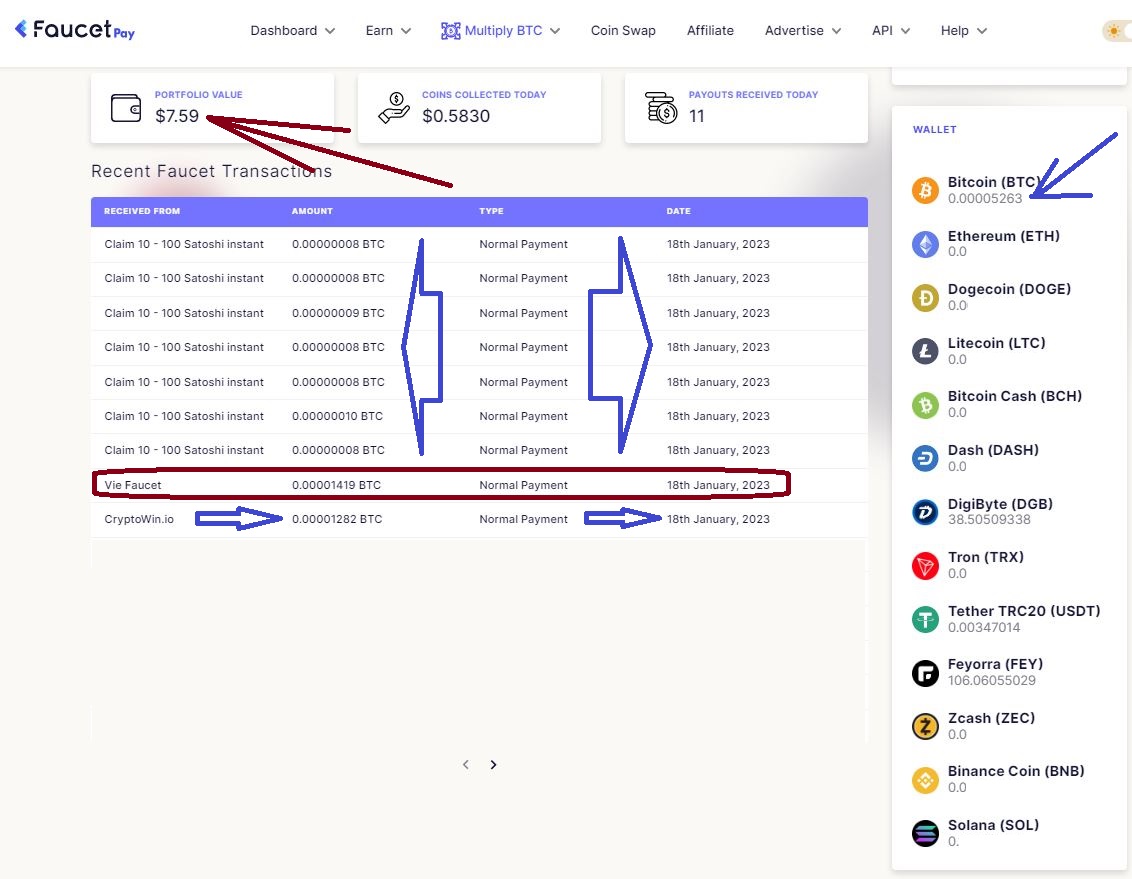Select the Bitcoin (BTC) wallet label
Image resolution: width=1132 pixels, height=879 pixels.
tap(994, 182)
